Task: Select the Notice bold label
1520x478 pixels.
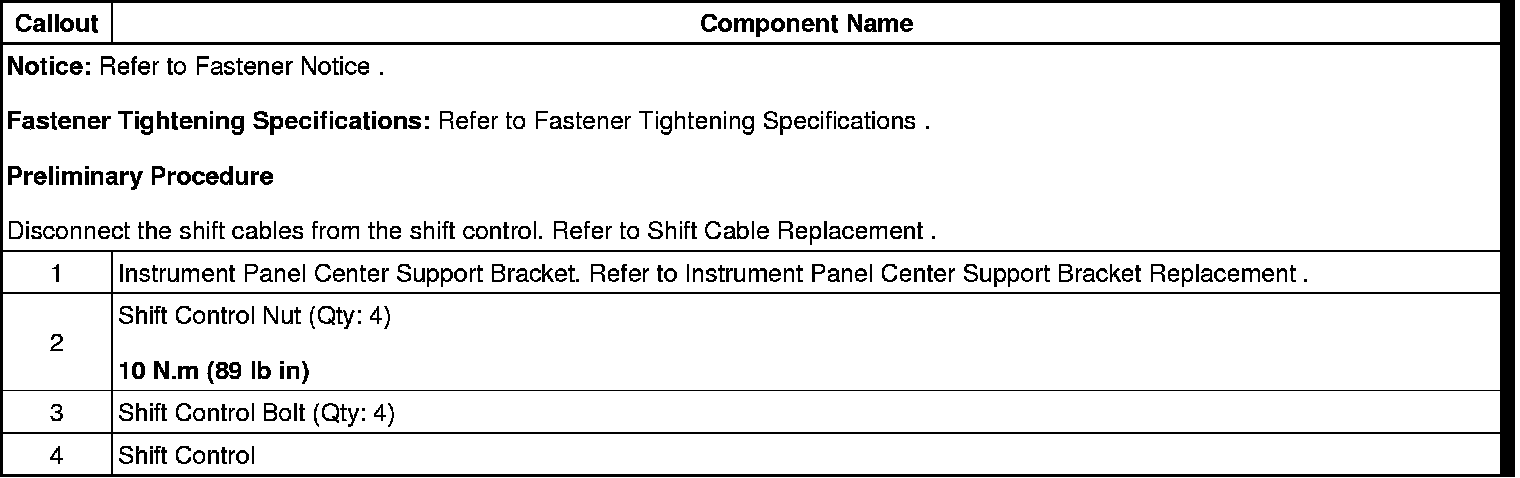Action: click(x=50, y=69)
